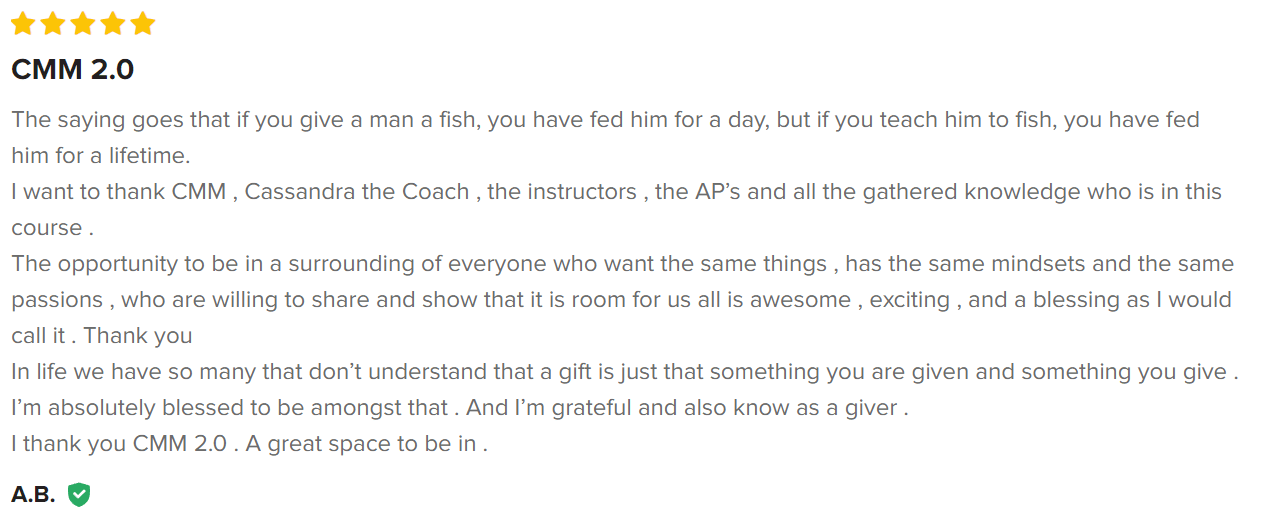Click the text 'him for a lifetime.'
1274x521 pixels.
click(x=100, y=156)
